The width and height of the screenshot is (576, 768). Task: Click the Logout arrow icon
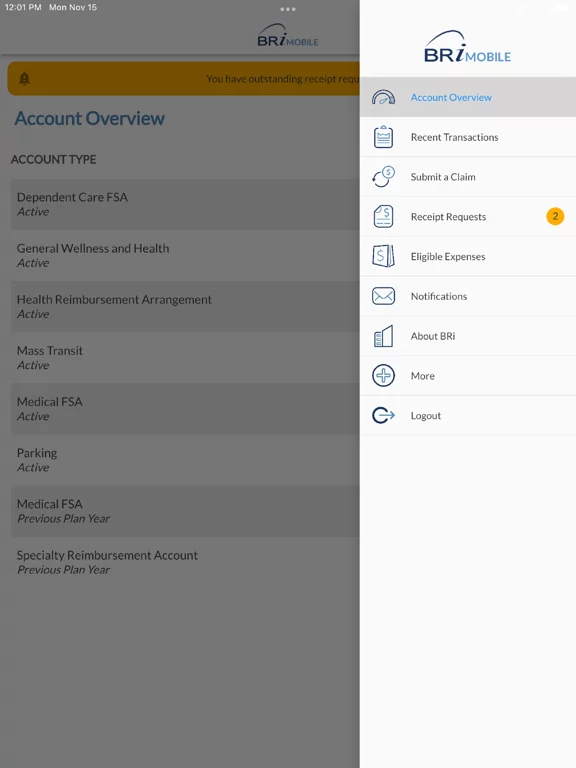(383, 415)
